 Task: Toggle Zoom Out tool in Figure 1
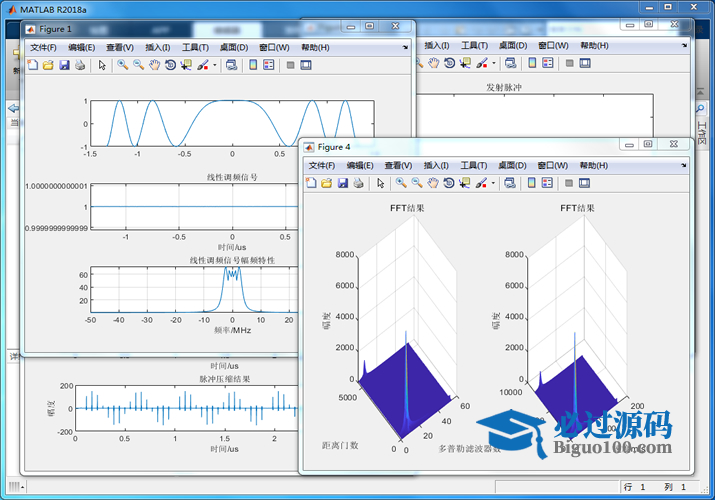pyautogui.click(x=139, y=65)
